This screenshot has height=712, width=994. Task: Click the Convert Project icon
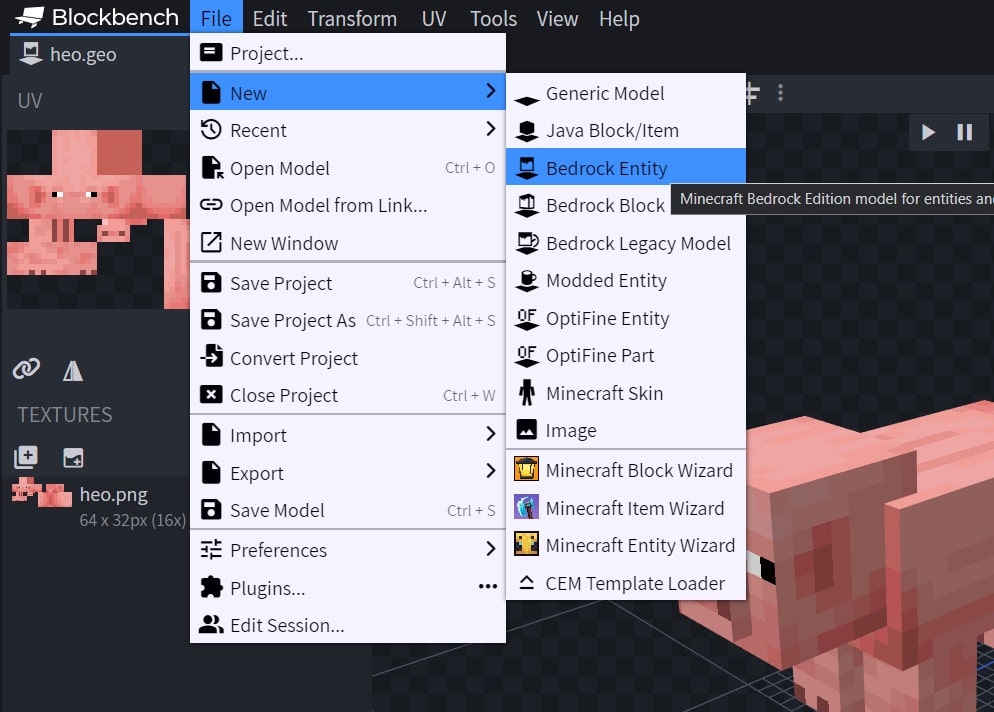point(211,357)
